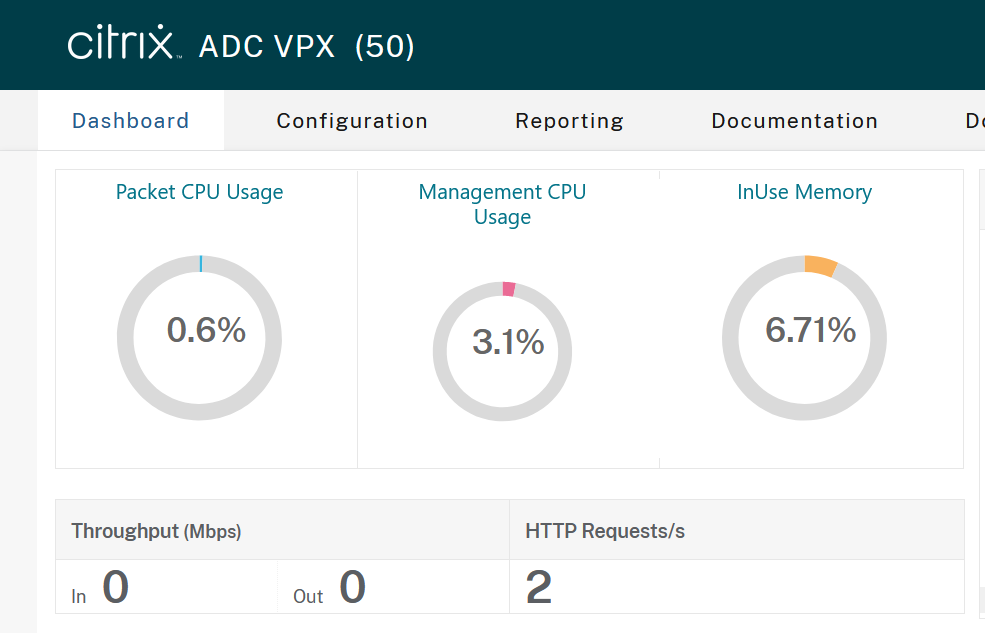The width and height of the screenshot is (985, 633).
Task: Open the Configuration tab
Action: pyautogui.click(x=352, y=121)
